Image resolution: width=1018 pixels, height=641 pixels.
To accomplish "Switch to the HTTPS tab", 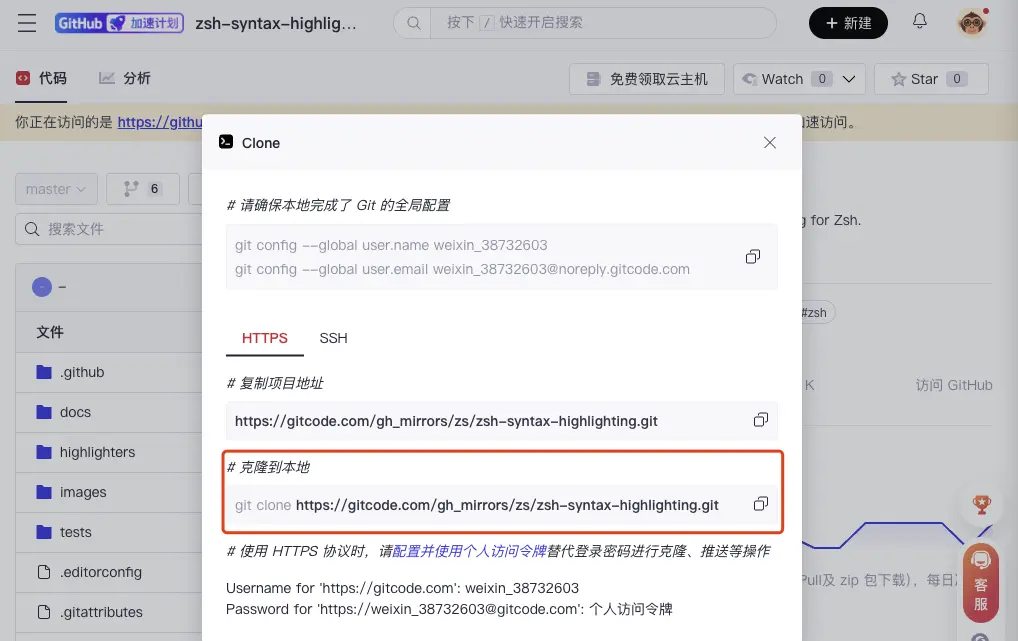I will point(265,338).
